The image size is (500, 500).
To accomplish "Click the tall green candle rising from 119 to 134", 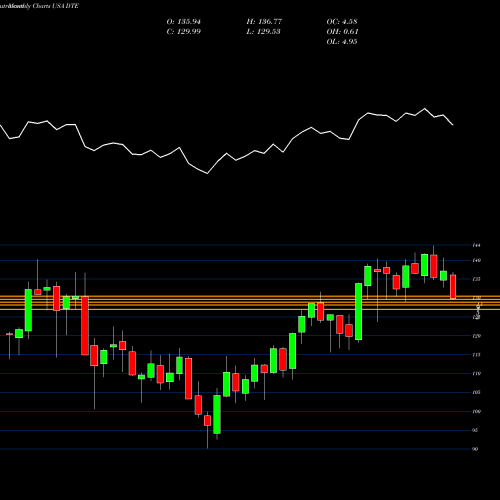I will [358, 311].
